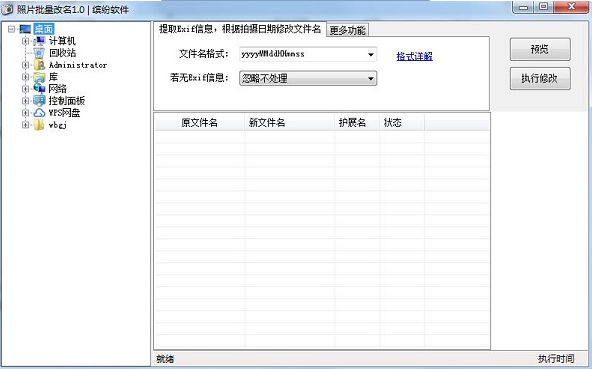The height and width of the screenshot is (369, 592).
Task: Select 控制面板 label in the tree
Action: point(67,101)
